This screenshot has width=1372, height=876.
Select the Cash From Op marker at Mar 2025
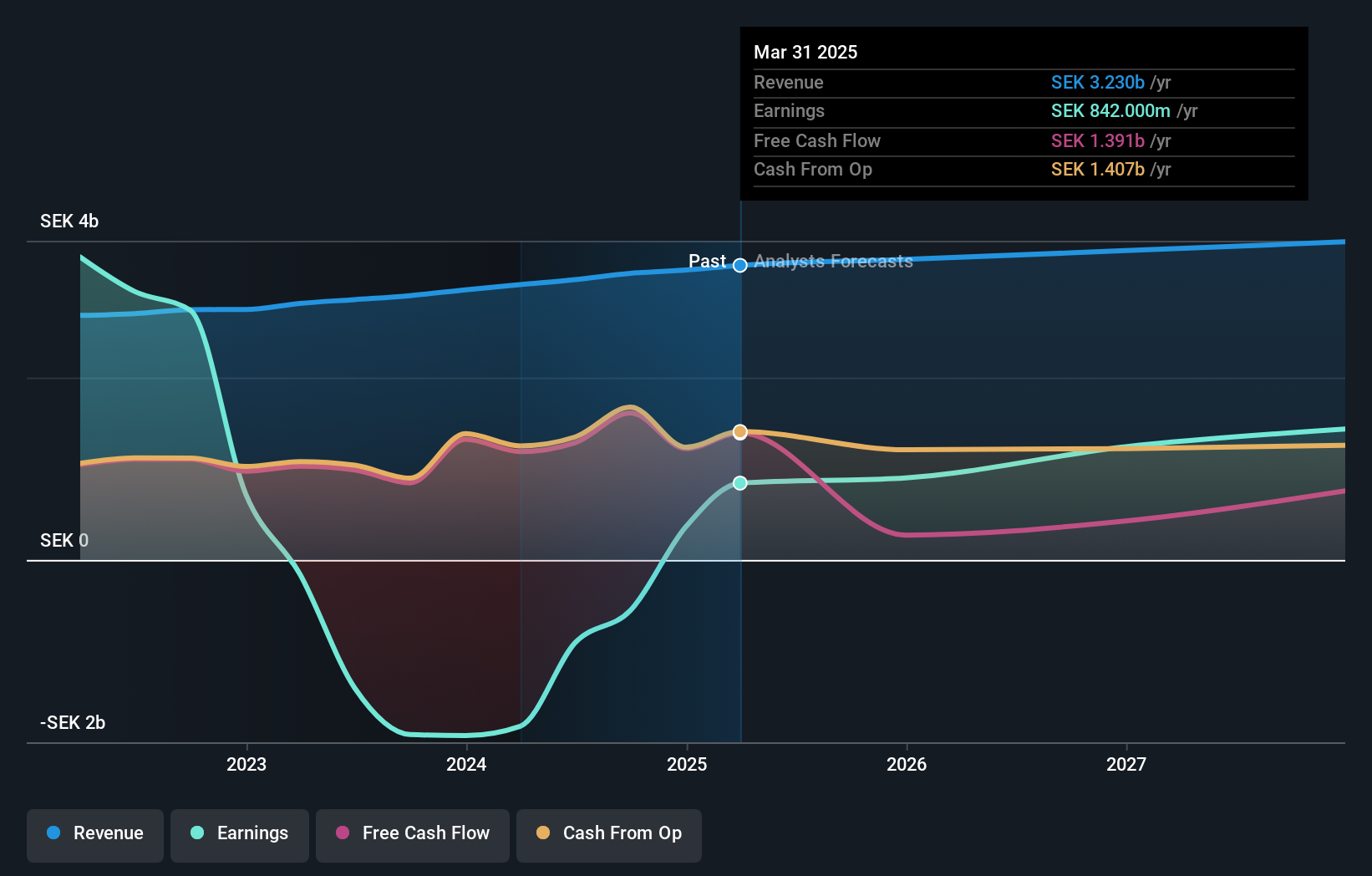point(740,432)
